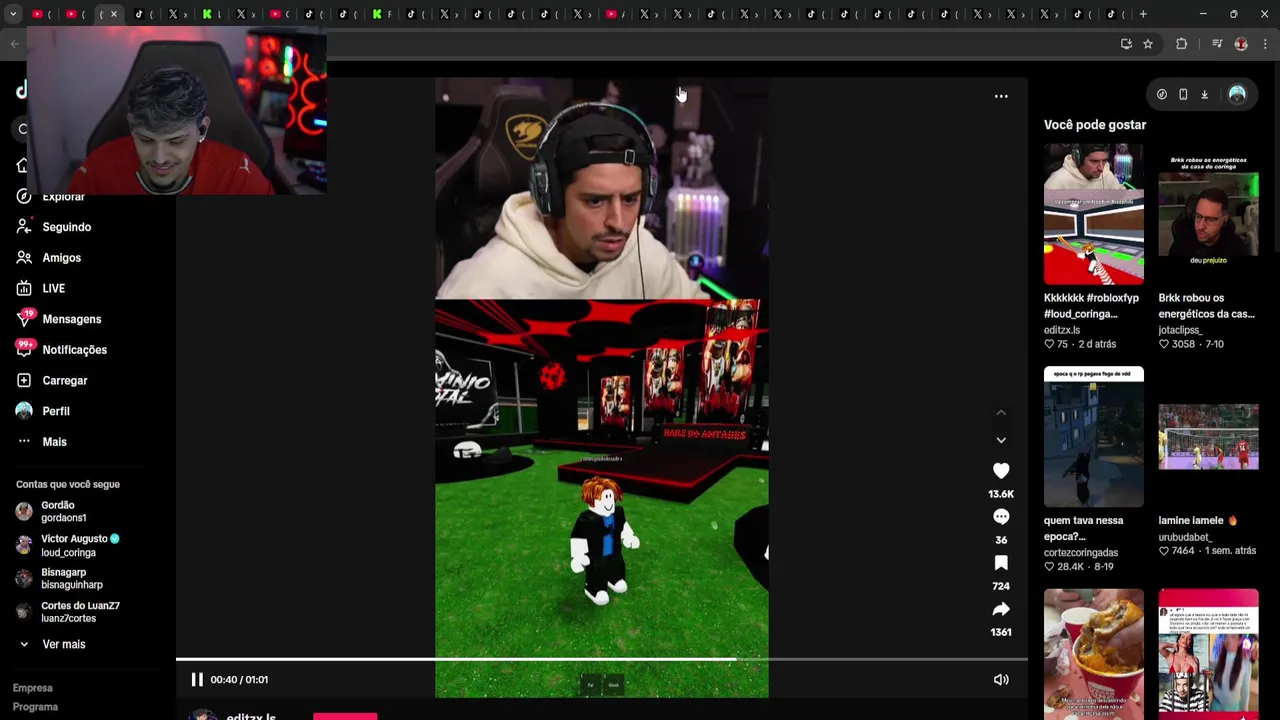This screenshot has height=720, width=1280.
Task: Open browser media controls icon
Action: point(1217,44)
